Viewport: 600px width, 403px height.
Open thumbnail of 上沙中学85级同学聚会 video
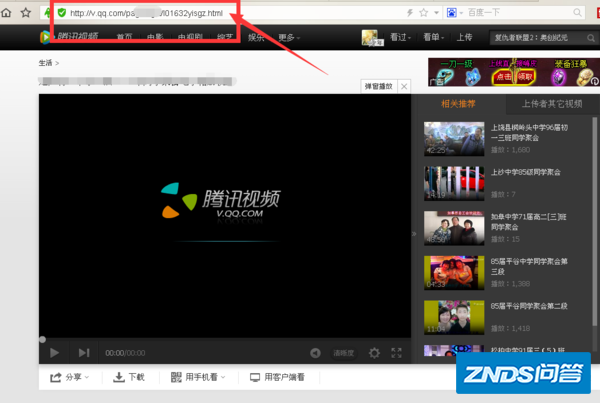click(x=454, y=183)
